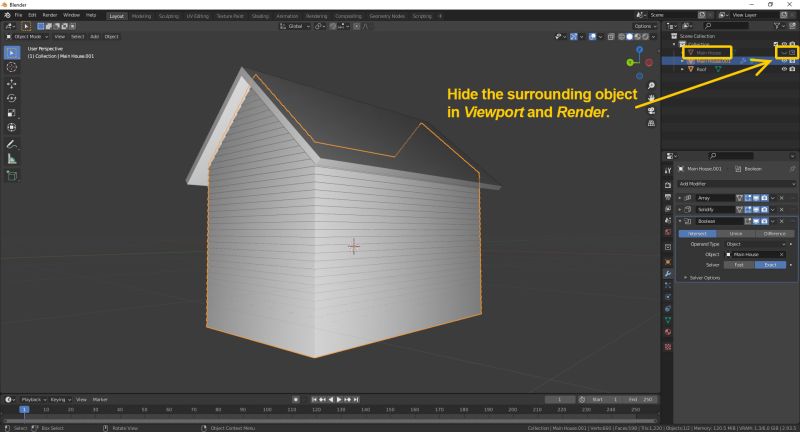Expand the Array modifier panel
The width and height of the screenshot is (800, 432).
680,198
